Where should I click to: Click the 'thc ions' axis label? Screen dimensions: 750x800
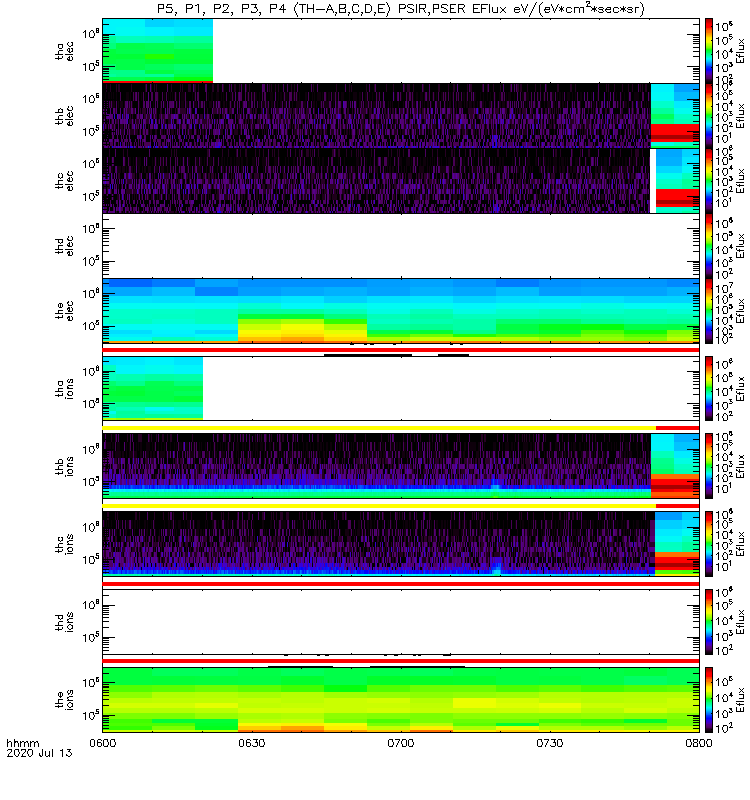64,544
